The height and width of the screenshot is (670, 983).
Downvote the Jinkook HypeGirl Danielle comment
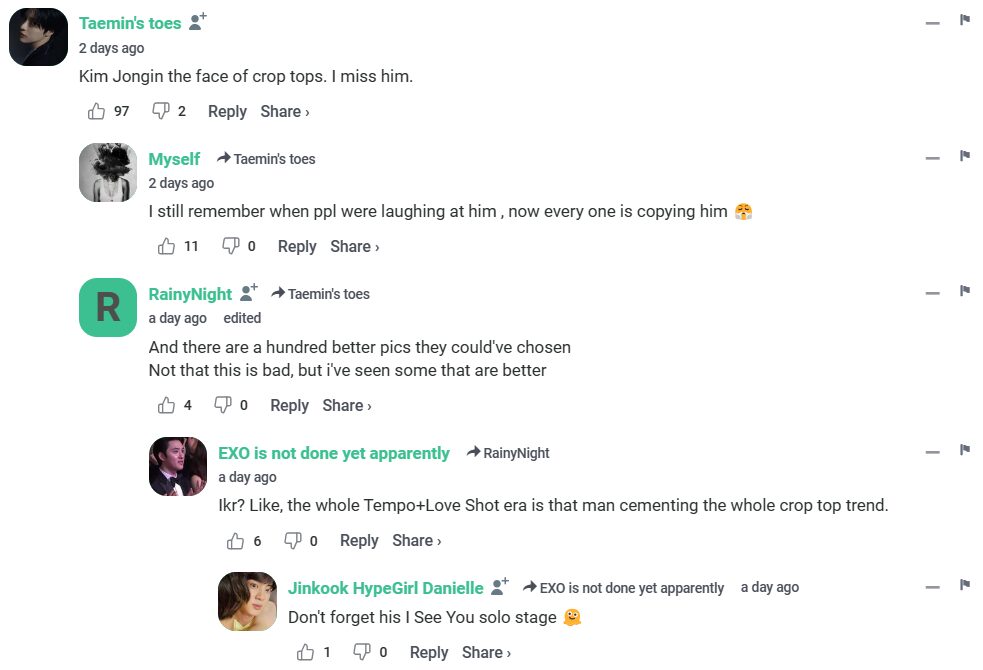pos(362,652)
